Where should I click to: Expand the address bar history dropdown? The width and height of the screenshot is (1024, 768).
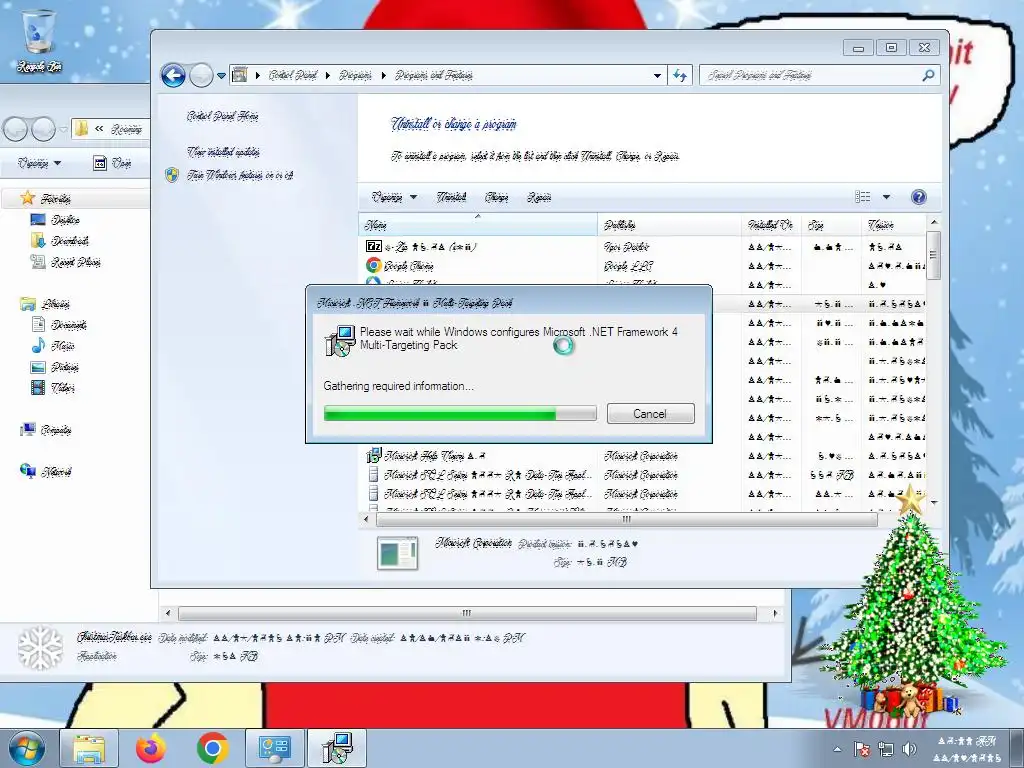tap(657, 76)
